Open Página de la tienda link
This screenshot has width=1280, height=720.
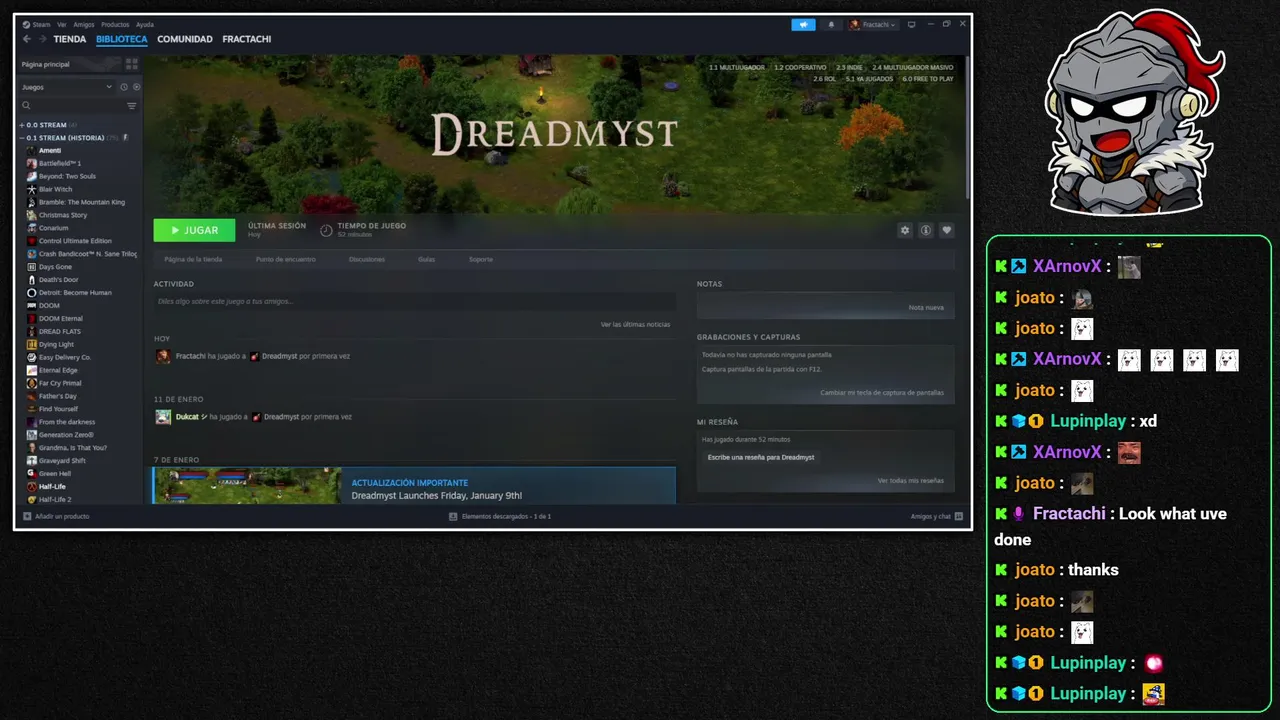[x=193, y=259]
